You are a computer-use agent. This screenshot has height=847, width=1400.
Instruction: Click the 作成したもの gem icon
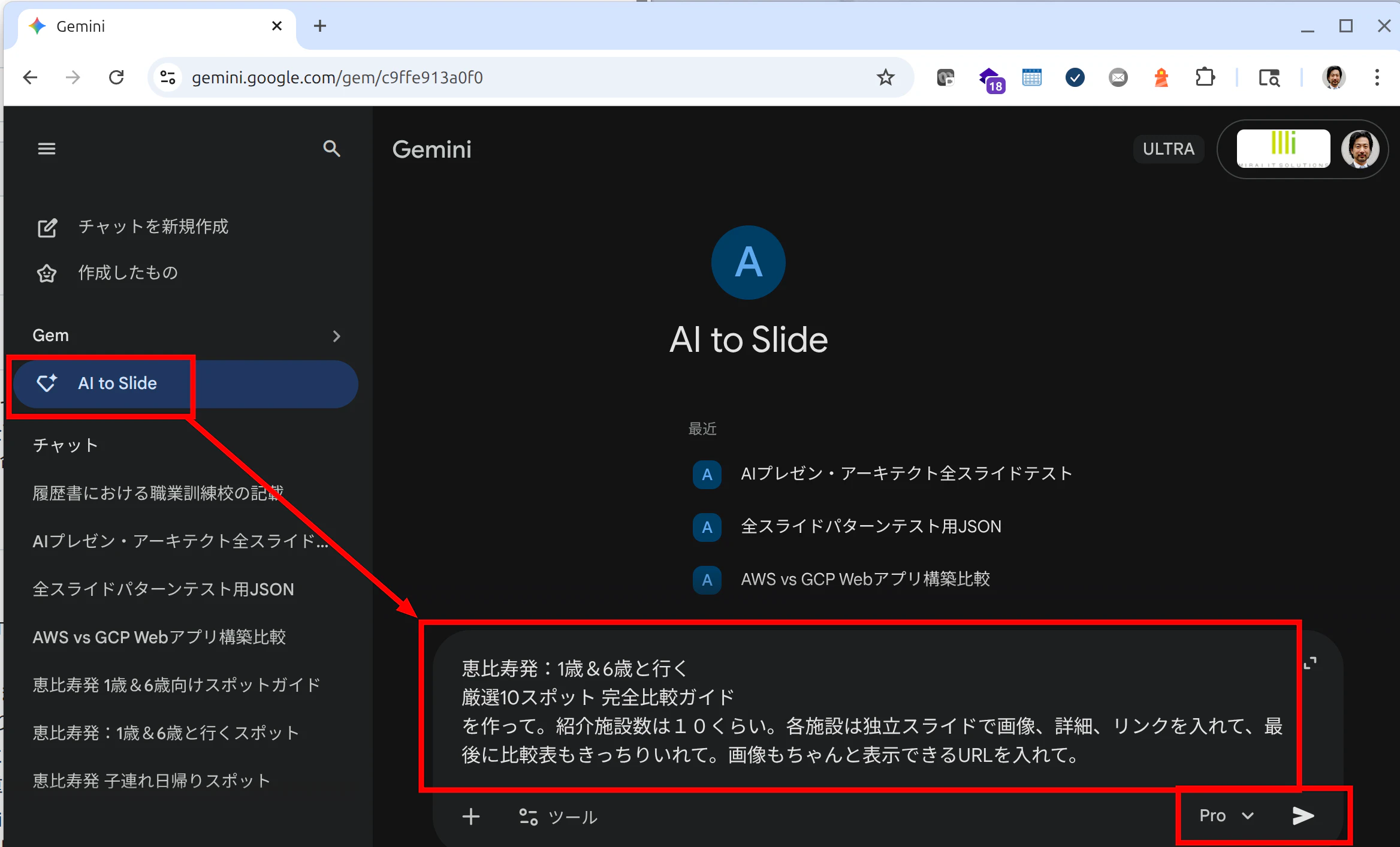[x=47, y=273]
